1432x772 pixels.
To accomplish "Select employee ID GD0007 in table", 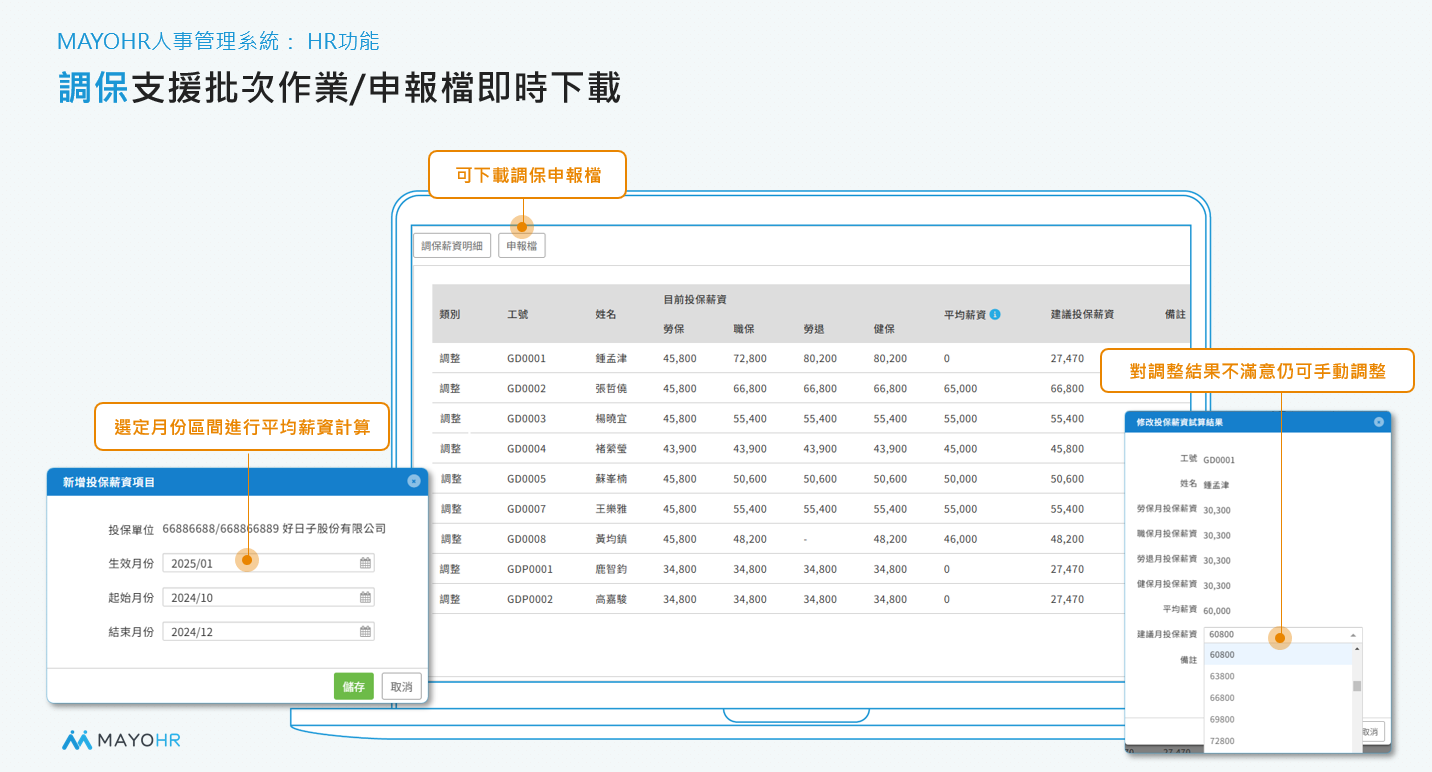I will click(x=527, y=508).
